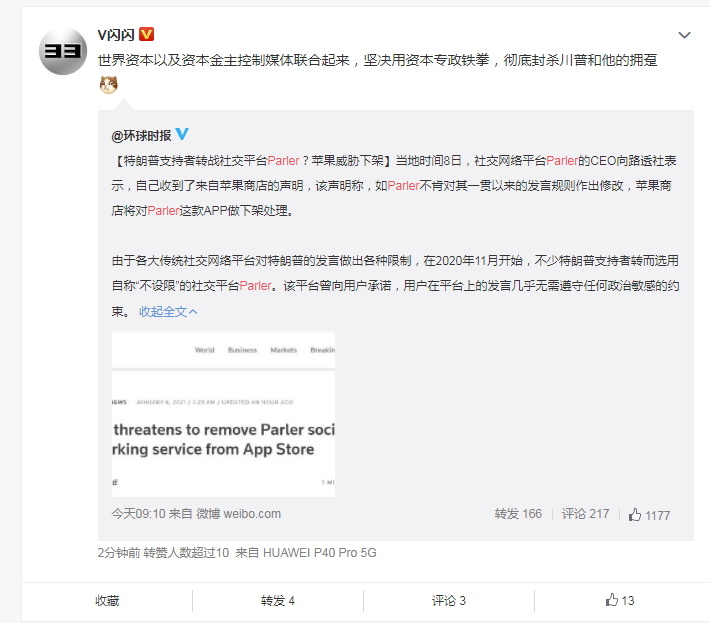
Task: Click orange V verification badge
Action: coord(146,34)
